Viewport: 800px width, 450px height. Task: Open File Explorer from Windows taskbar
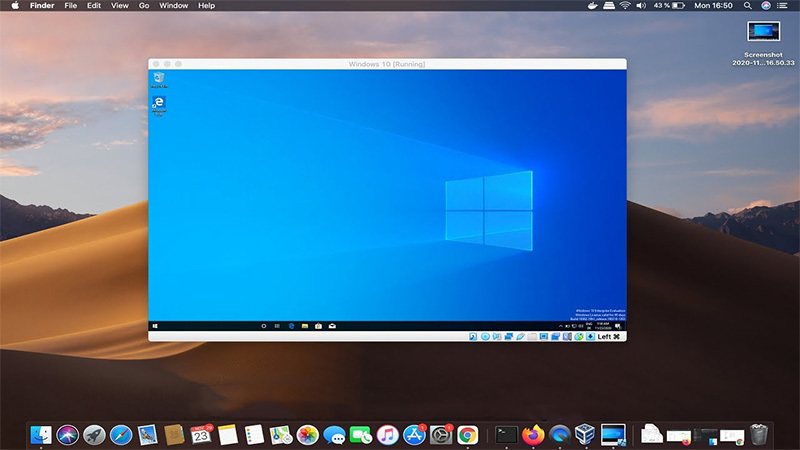[305, 326]
